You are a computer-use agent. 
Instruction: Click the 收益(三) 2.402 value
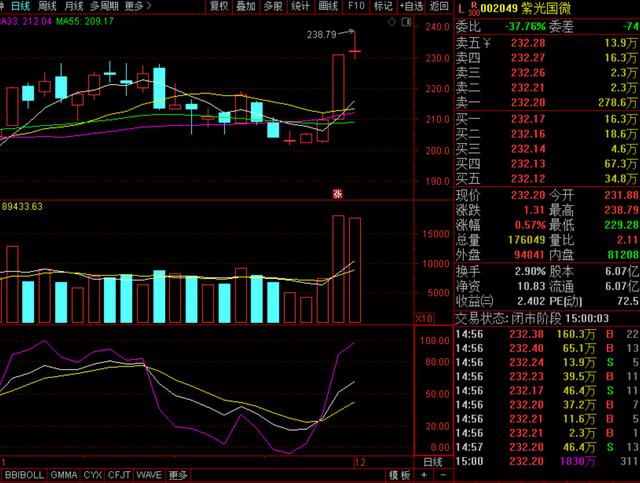pos(531,301)
